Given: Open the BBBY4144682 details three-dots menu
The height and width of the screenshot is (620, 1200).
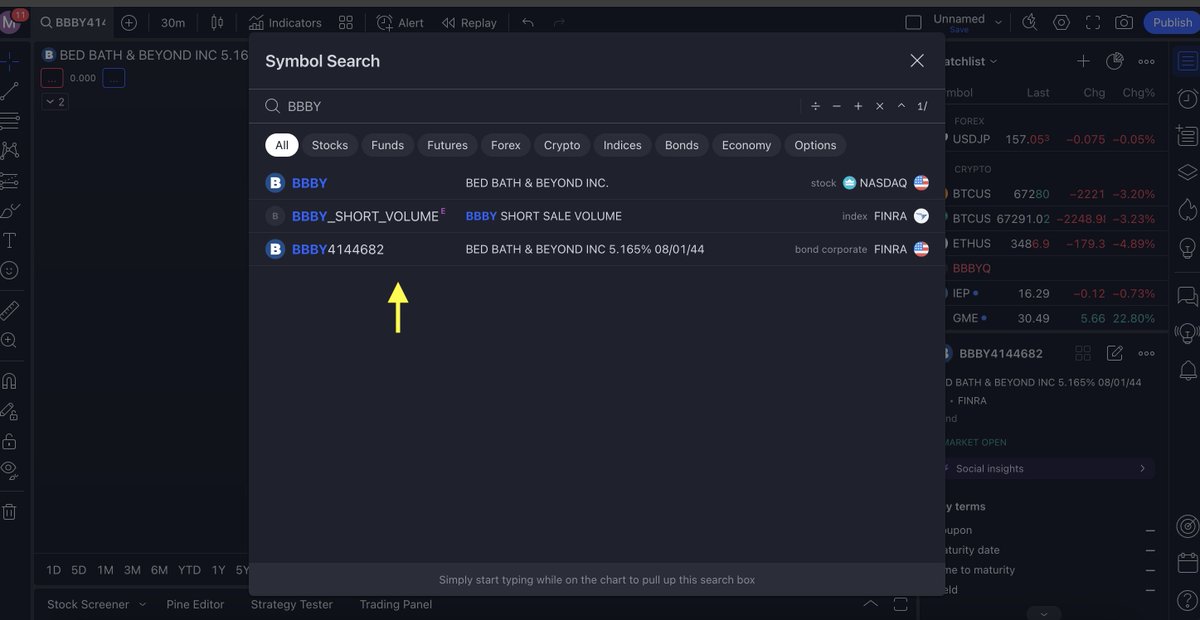Looking at the screenshot, I should (1146, 353).
